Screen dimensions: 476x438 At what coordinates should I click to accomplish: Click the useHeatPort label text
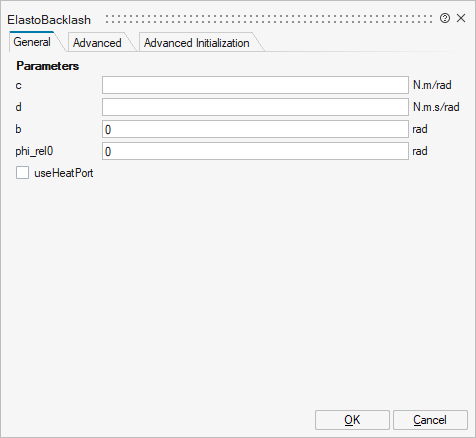pos(64,173)
